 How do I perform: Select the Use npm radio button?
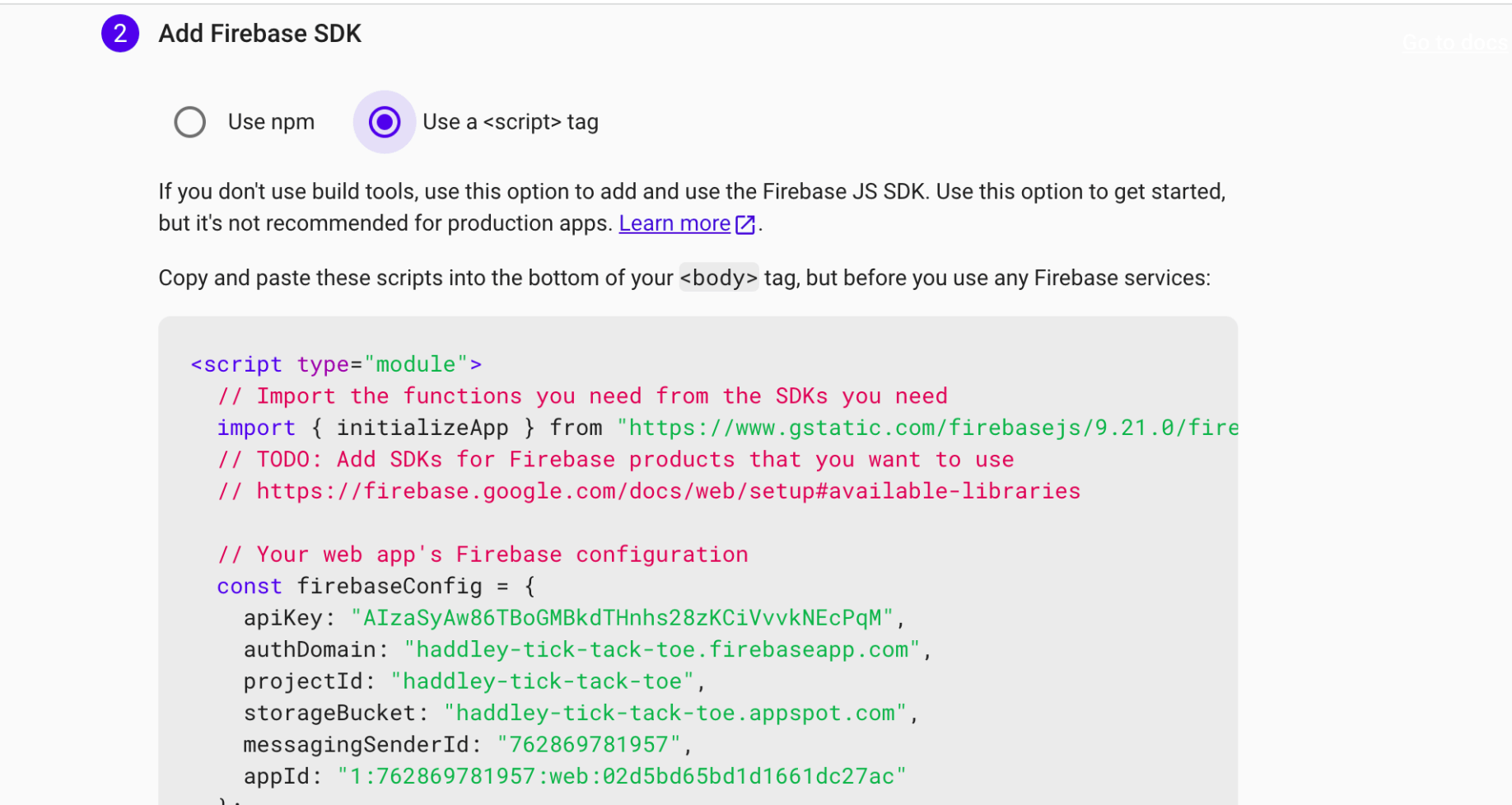189,122
